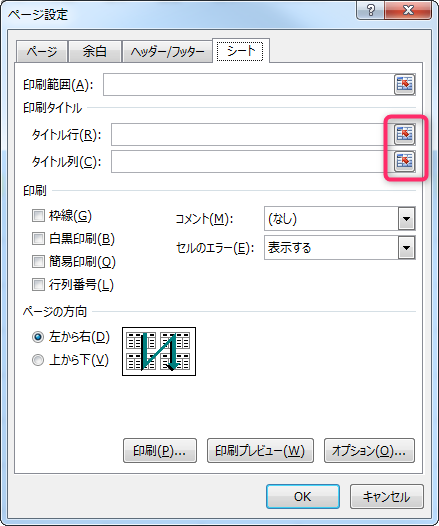The height and width of the screenshot is (526, 439).
Task: Open the 余白 tab
Action: (x=95, y=52)
